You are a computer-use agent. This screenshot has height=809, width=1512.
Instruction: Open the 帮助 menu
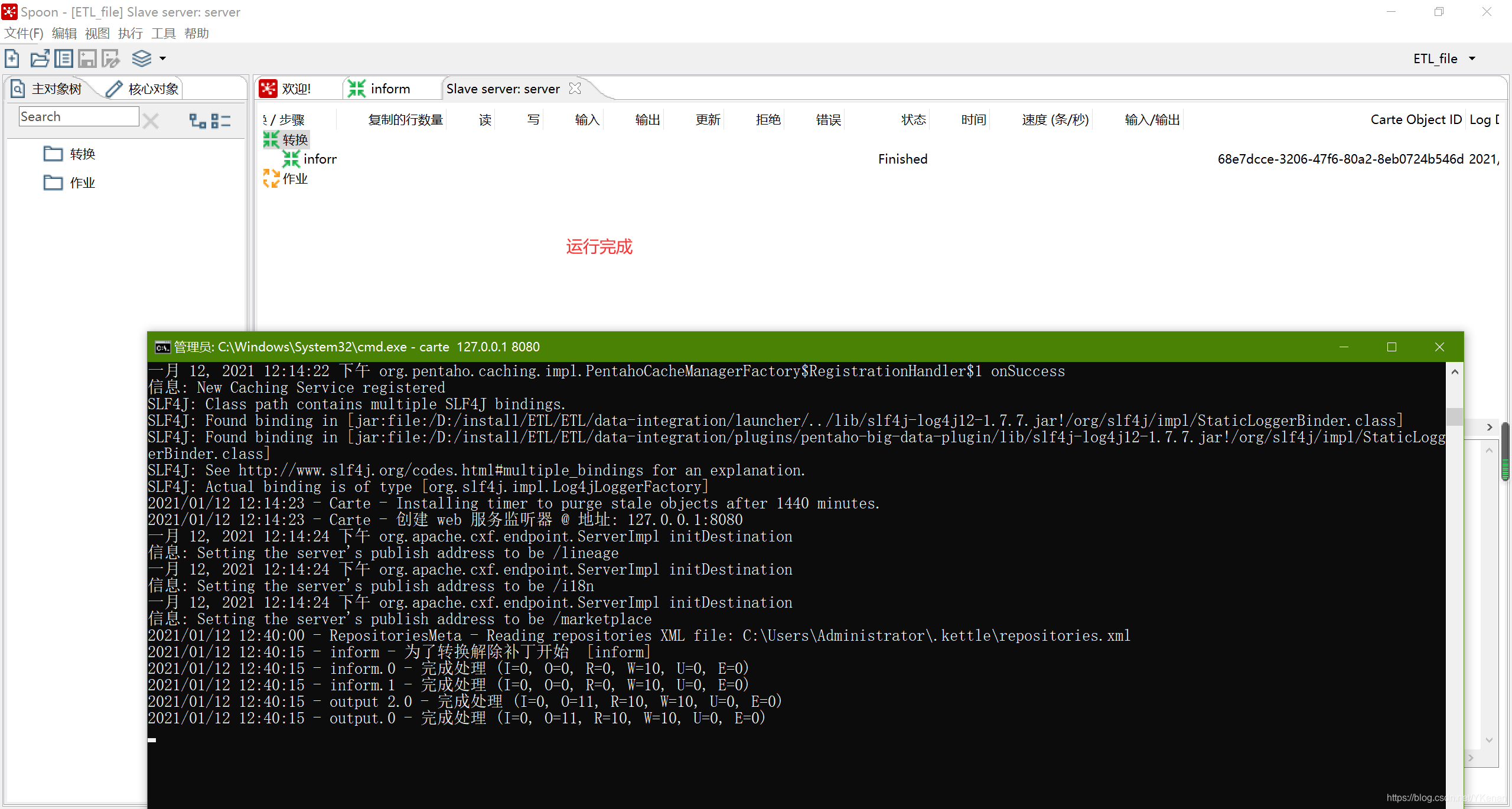tap(197, 33)
